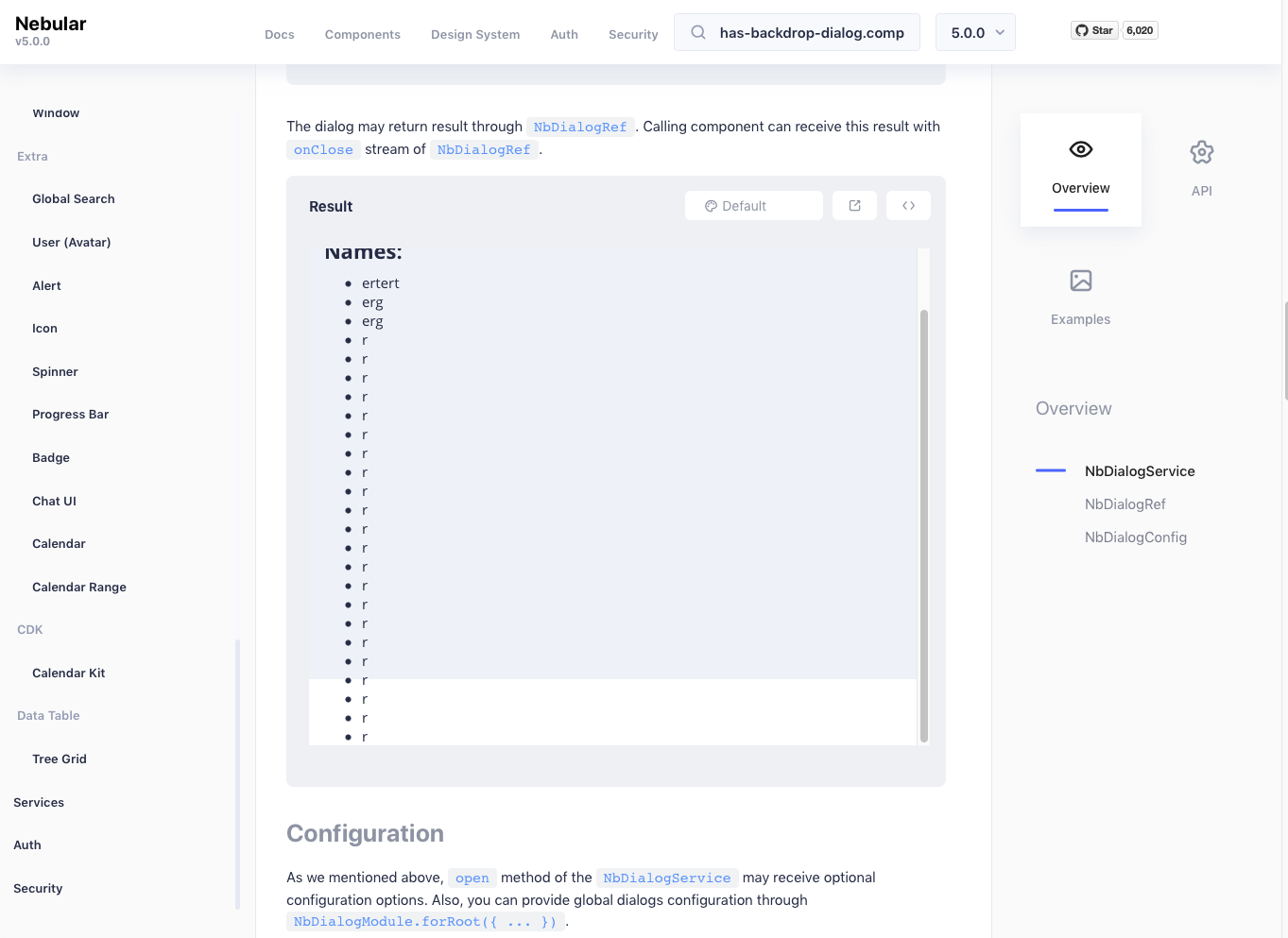Image resolution: width=1288 pixels, height=938 pixels.
Task: Click the eye icon on the Overview card
Action: click(x=1080, y=148)
